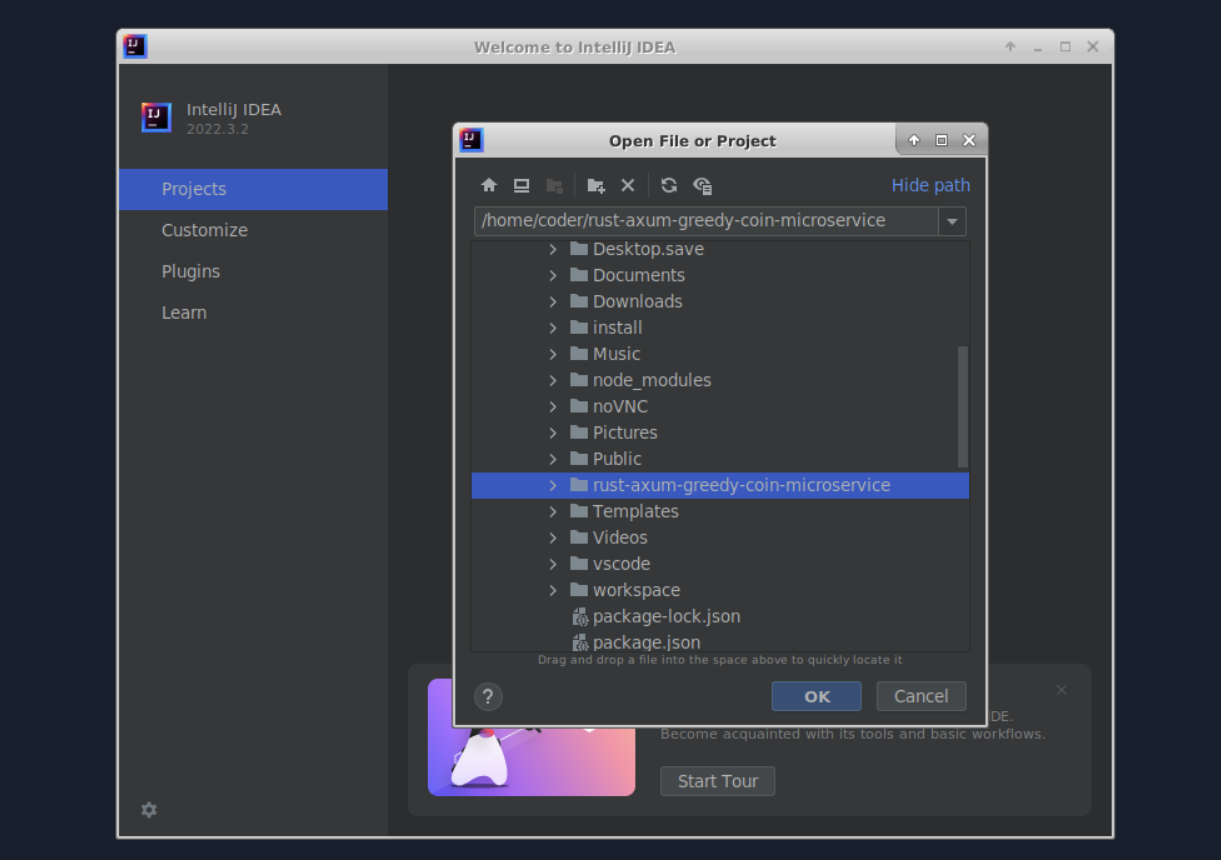Viewport: 1221px width, 860px height.
Task: Click the folder icon beside Music
Action: click(x=579, y=353)
